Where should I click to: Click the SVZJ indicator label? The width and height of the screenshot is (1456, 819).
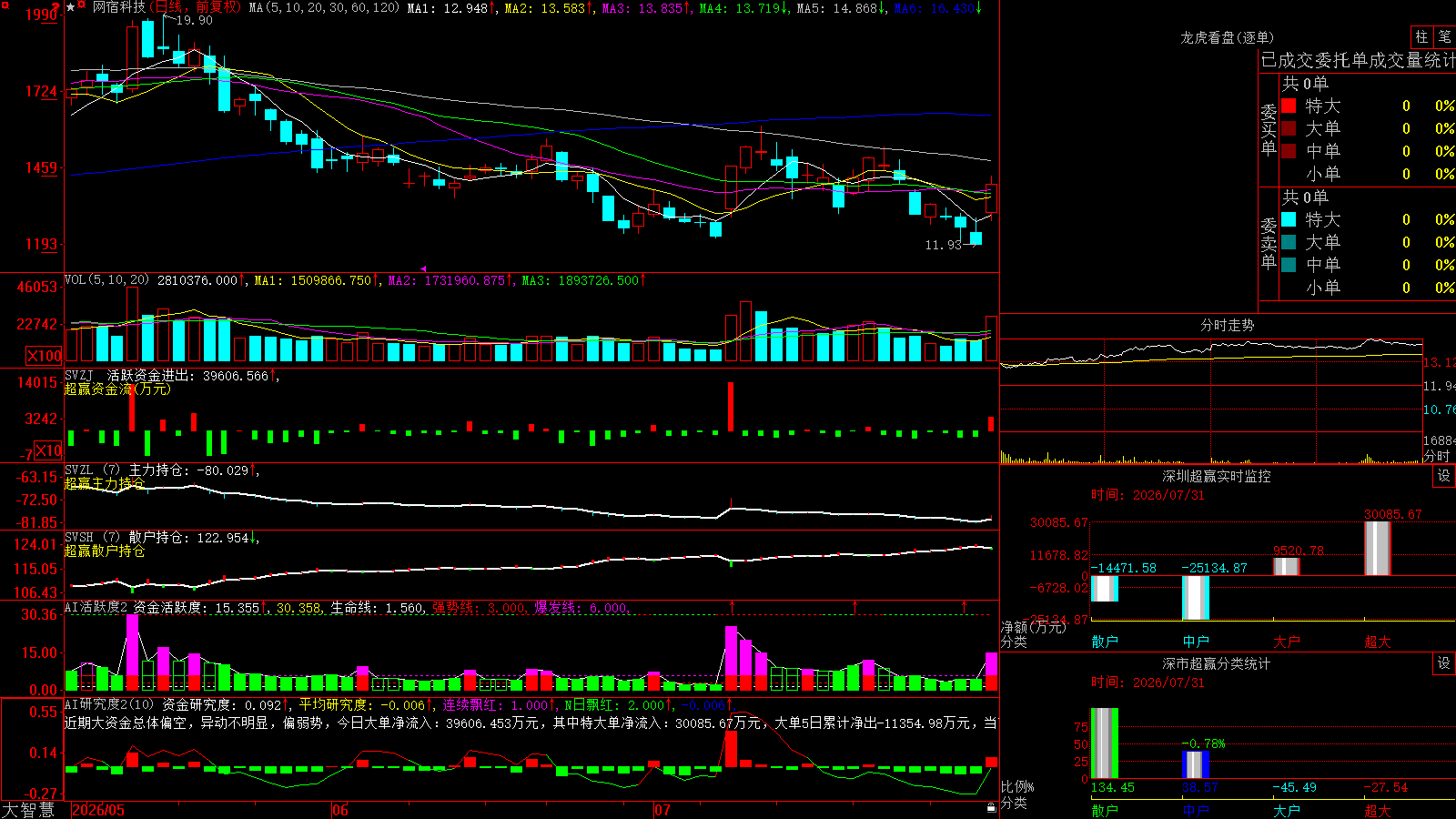pos(78,375)
